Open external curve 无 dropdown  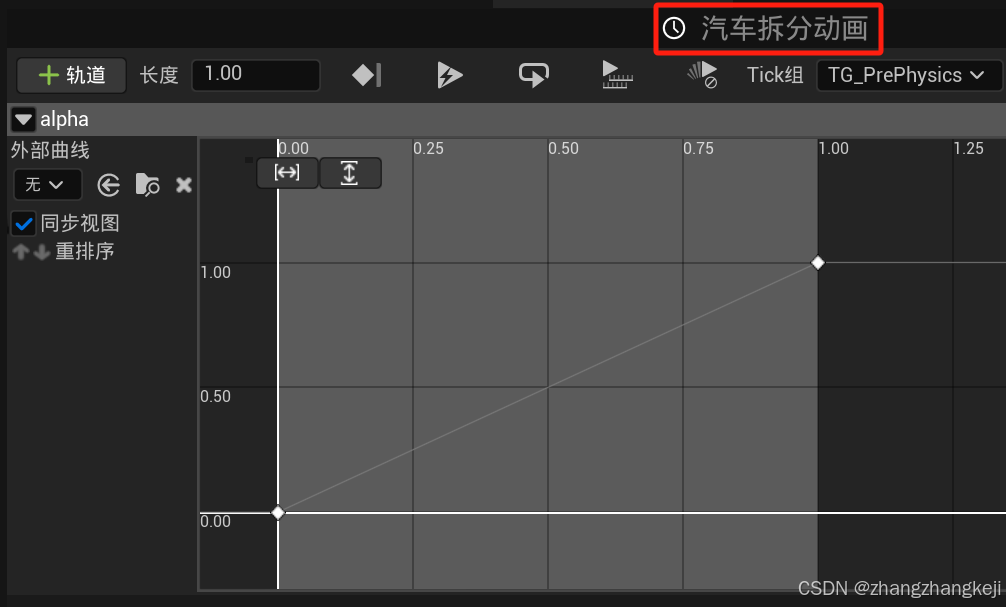47,185
